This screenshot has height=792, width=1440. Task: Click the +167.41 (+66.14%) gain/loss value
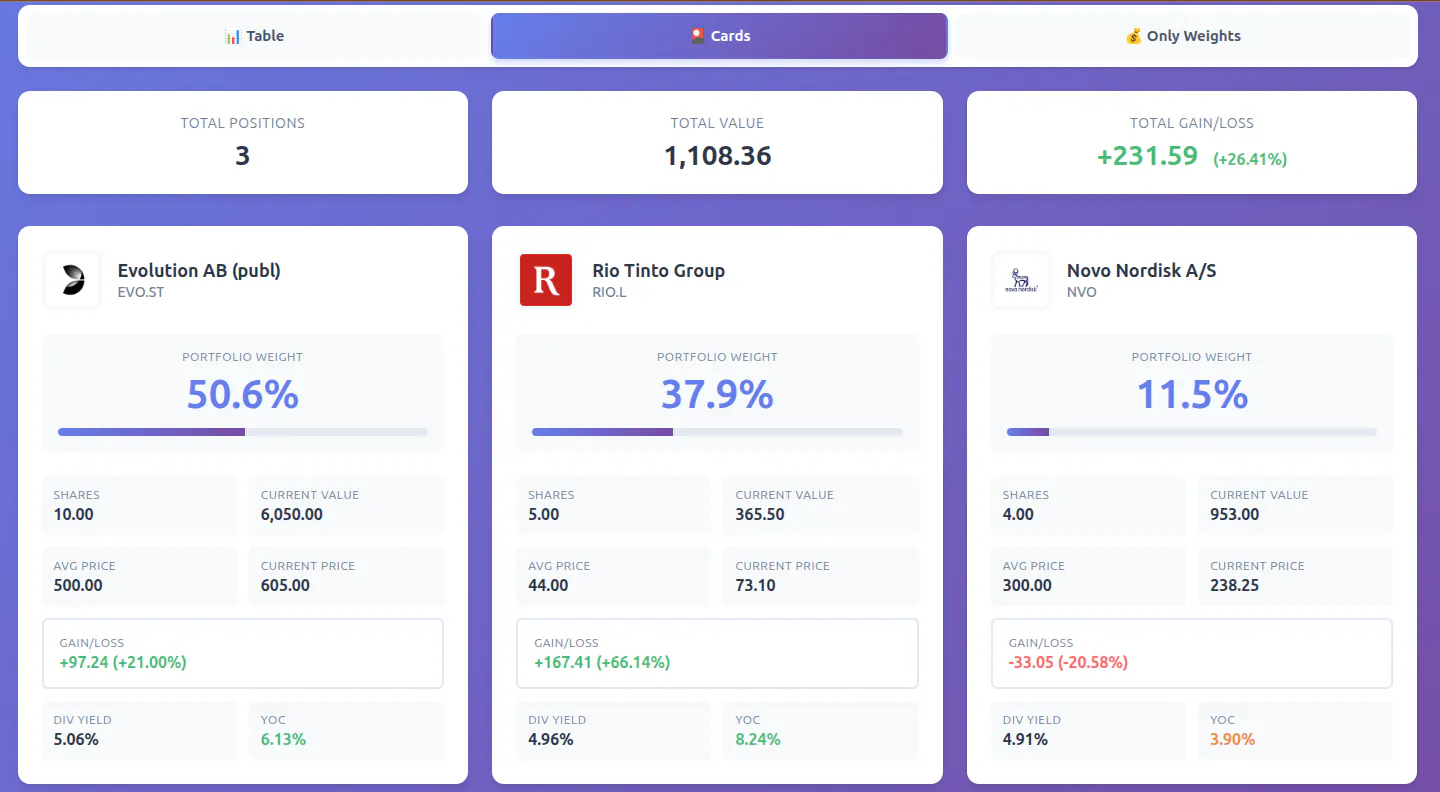pos(602,662)
